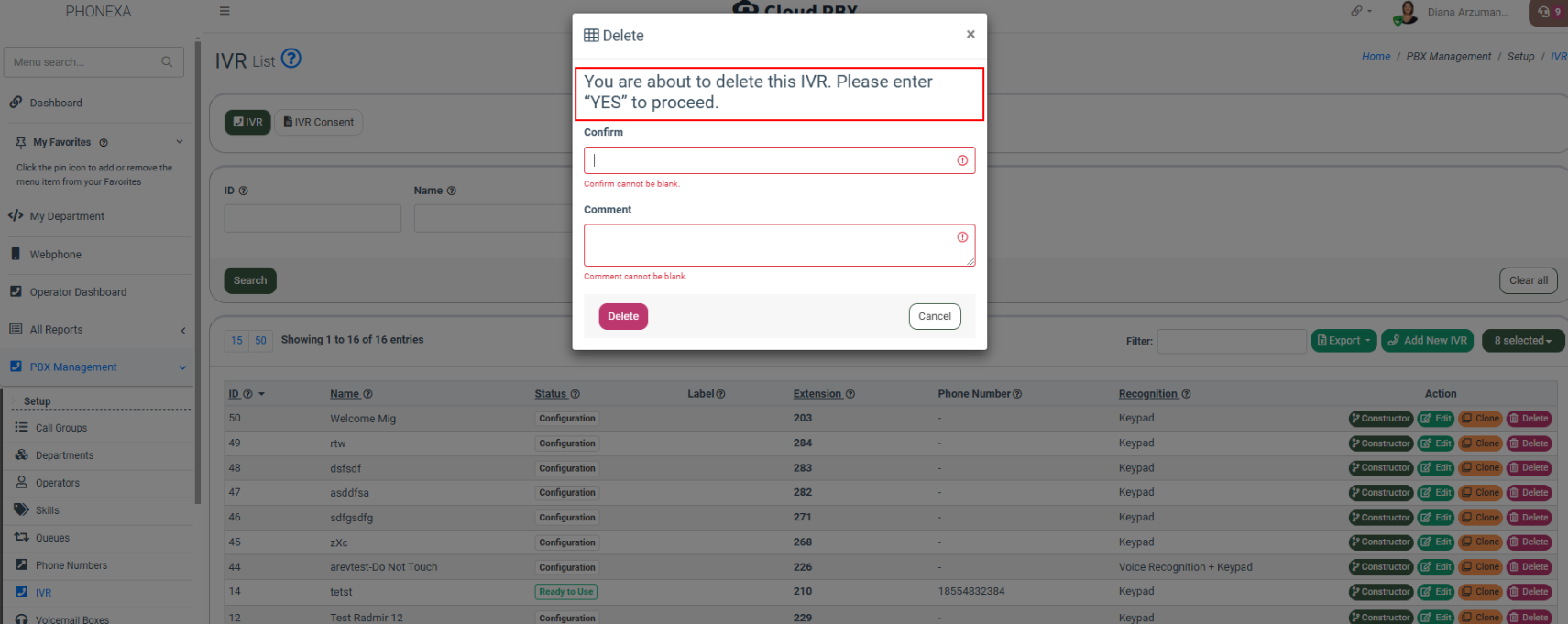Click the Queues arrows icon in sidebar
This screenshot has width=1568, height=624.
pos(21,537)
